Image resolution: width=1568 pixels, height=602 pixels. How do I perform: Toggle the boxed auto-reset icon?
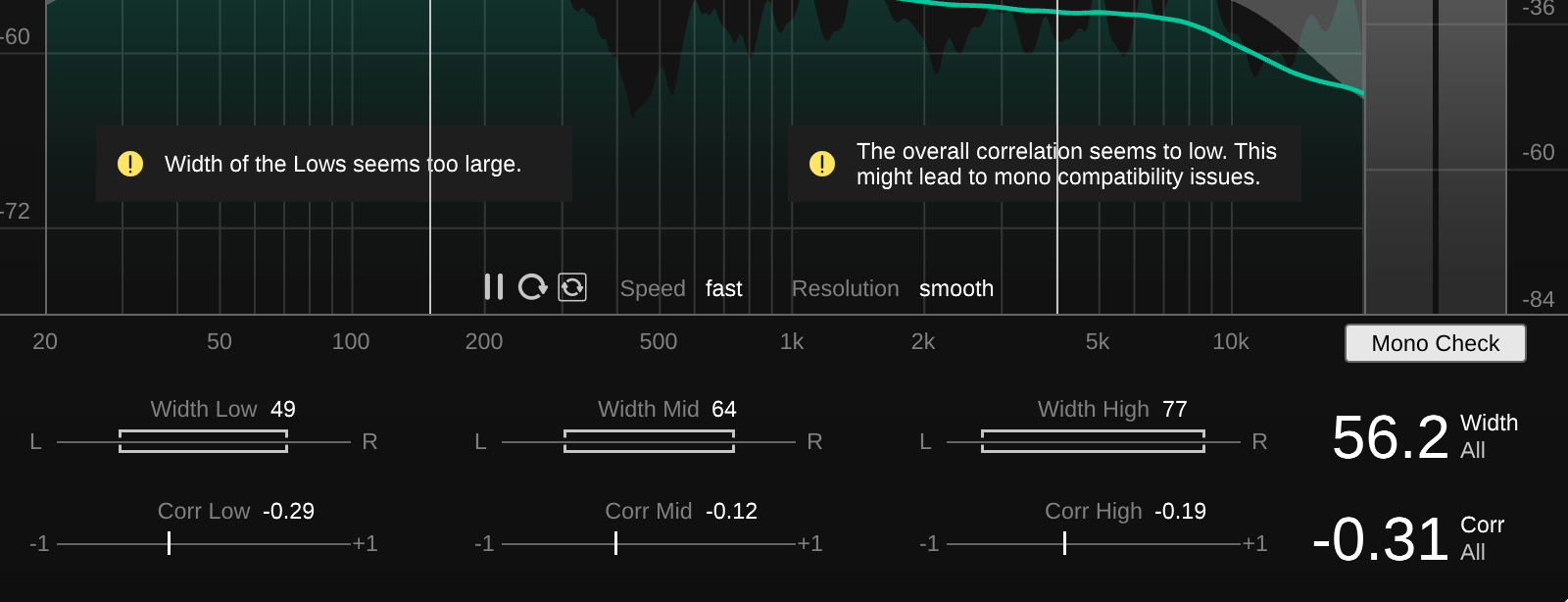[572, 287]
